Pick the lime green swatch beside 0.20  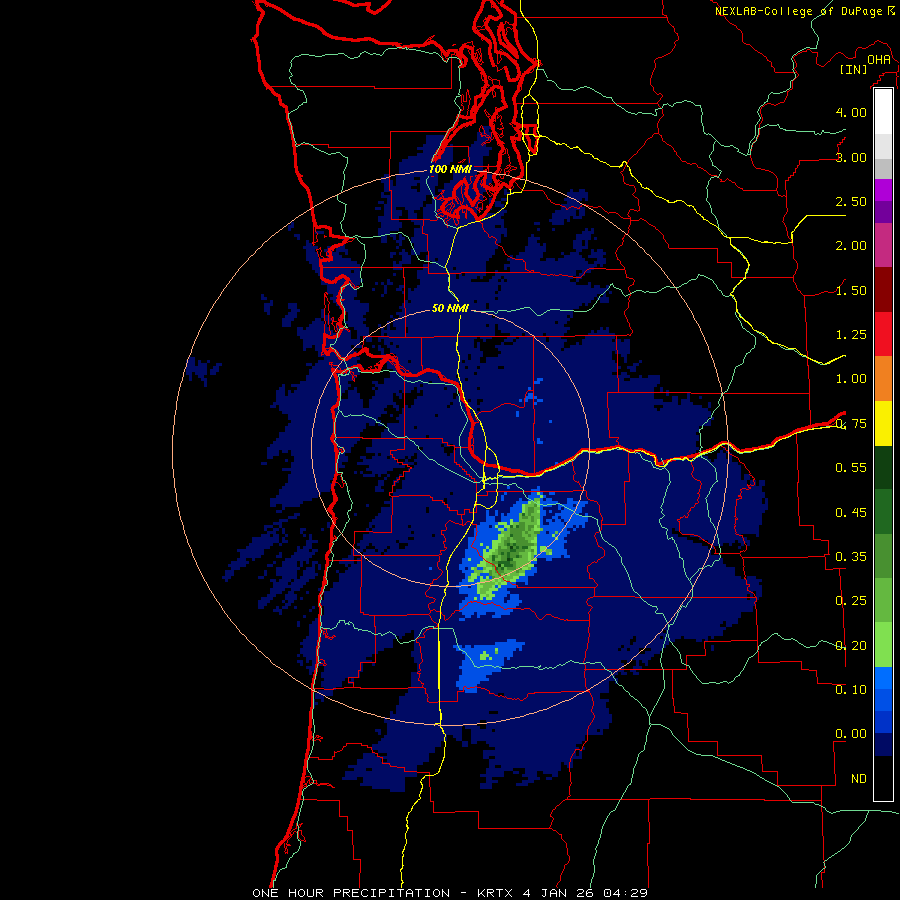883,645
